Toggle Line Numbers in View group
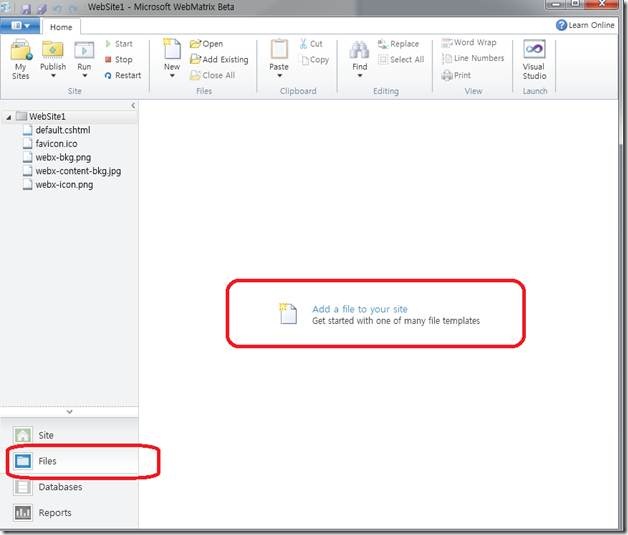Image resolution: width=628 pixels, height=535 pixels. 473,58
